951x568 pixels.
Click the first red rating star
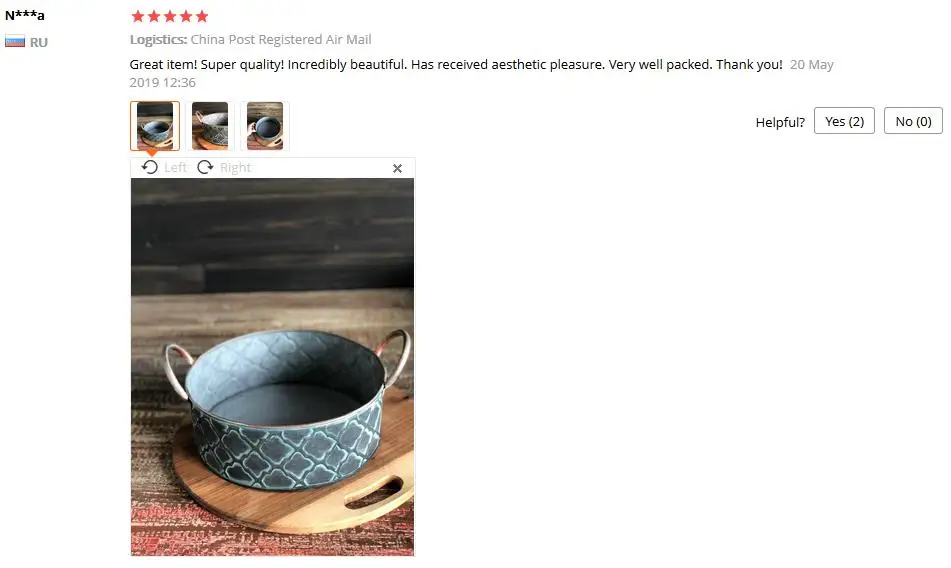point(138,16)
